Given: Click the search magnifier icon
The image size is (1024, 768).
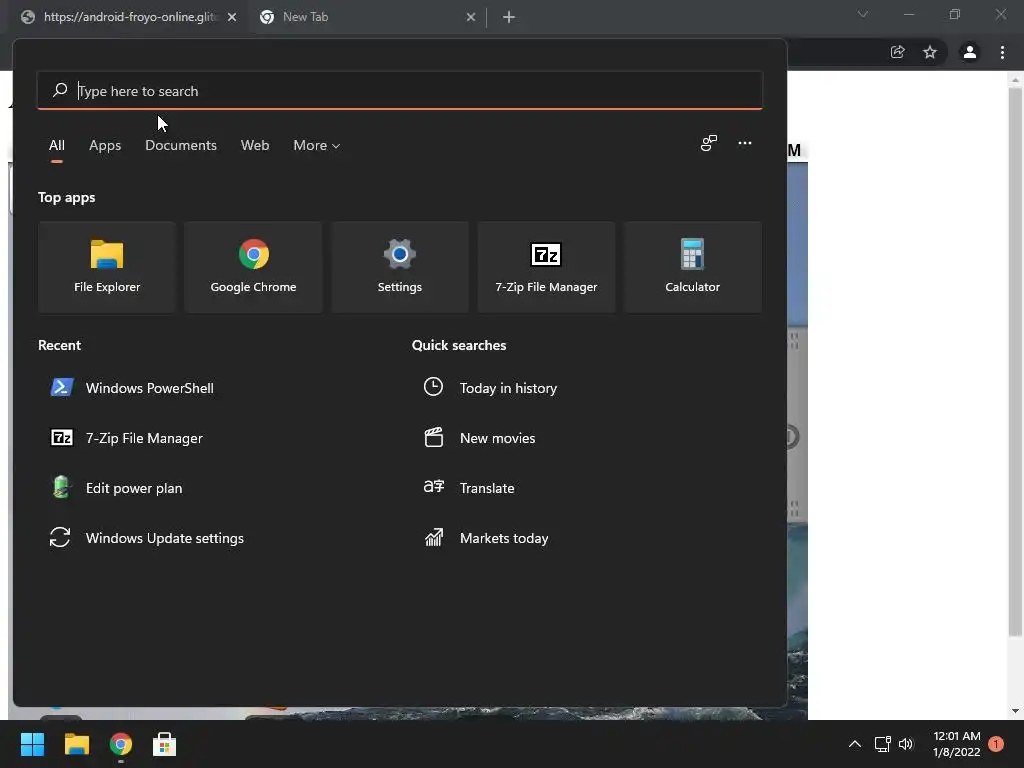Looking at the screenshot, I should (x=60, y=90).
